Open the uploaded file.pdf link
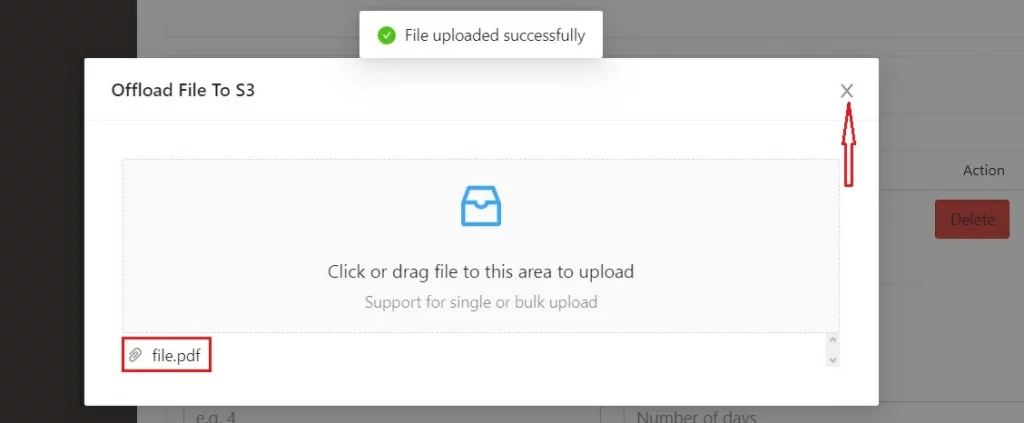This screenshot has height=423, width=1024. [176, 355]
